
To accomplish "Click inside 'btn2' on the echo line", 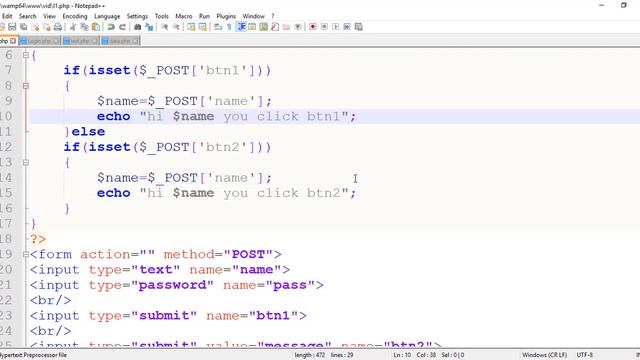I will pyautogui.click(x=323, y=193).
